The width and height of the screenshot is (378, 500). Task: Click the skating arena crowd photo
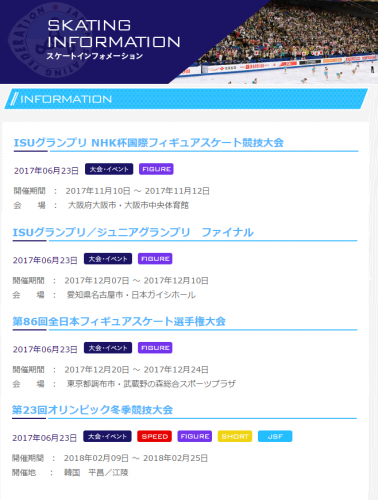(287, 42)
